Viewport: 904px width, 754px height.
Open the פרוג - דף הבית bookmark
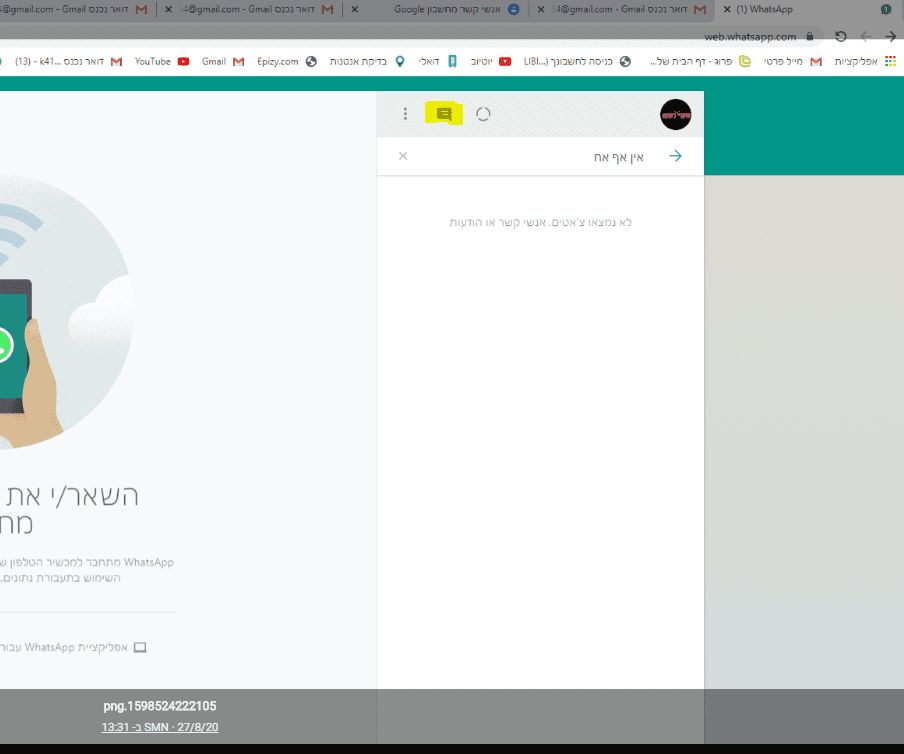click(x=700, y=61)
